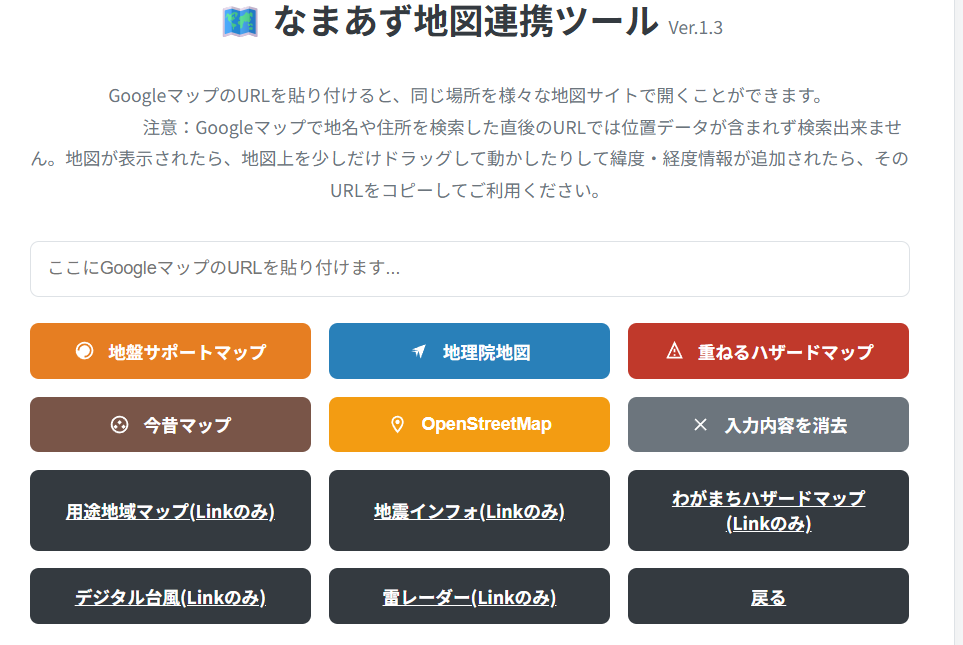This screenshot has height=645, width=963.
Task: Open the デジタル台風(Linkのみ) link
Action: [170, 597]
